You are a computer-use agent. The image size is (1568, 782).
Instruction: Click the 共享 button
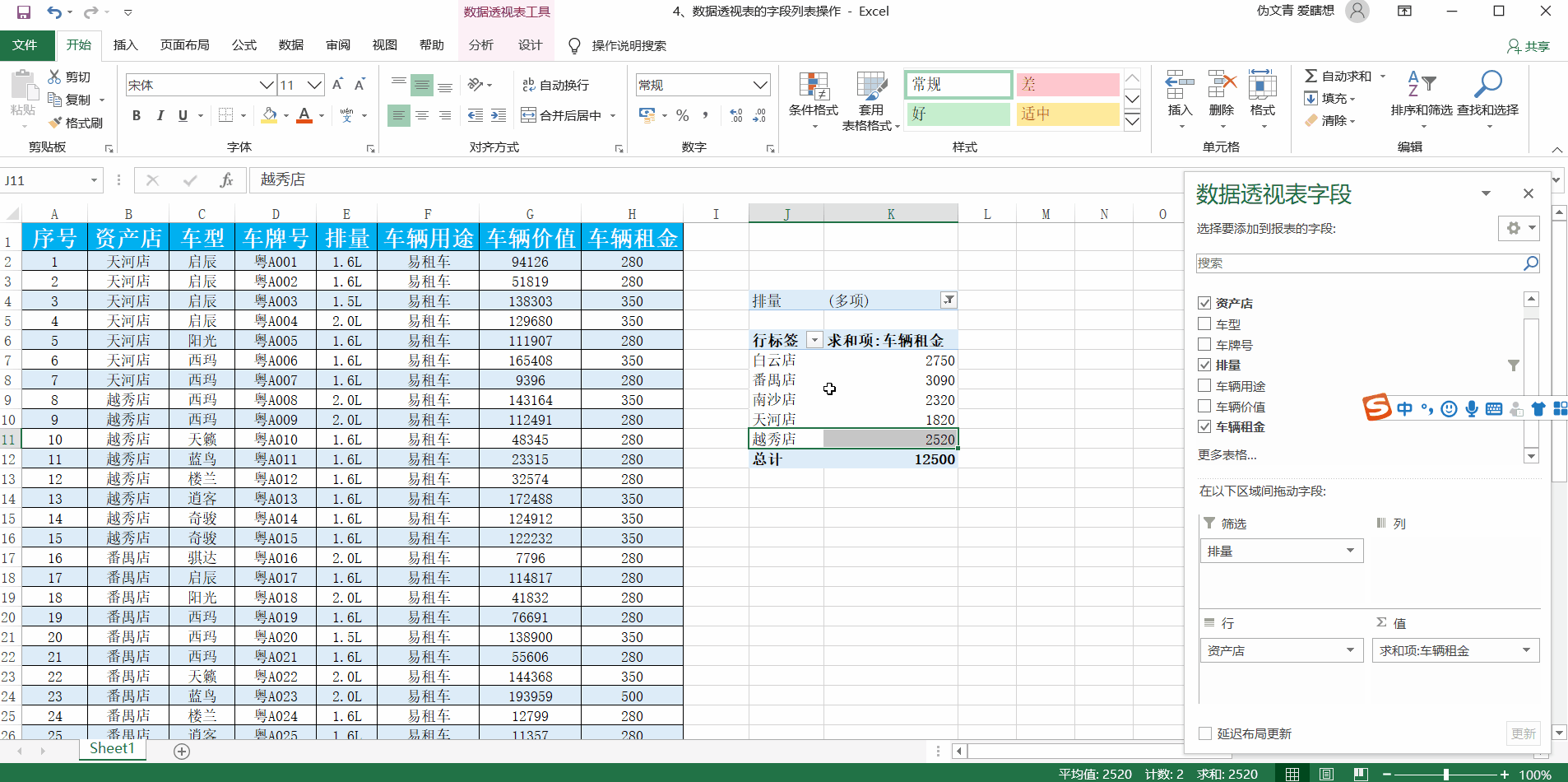click(1529, 46)
